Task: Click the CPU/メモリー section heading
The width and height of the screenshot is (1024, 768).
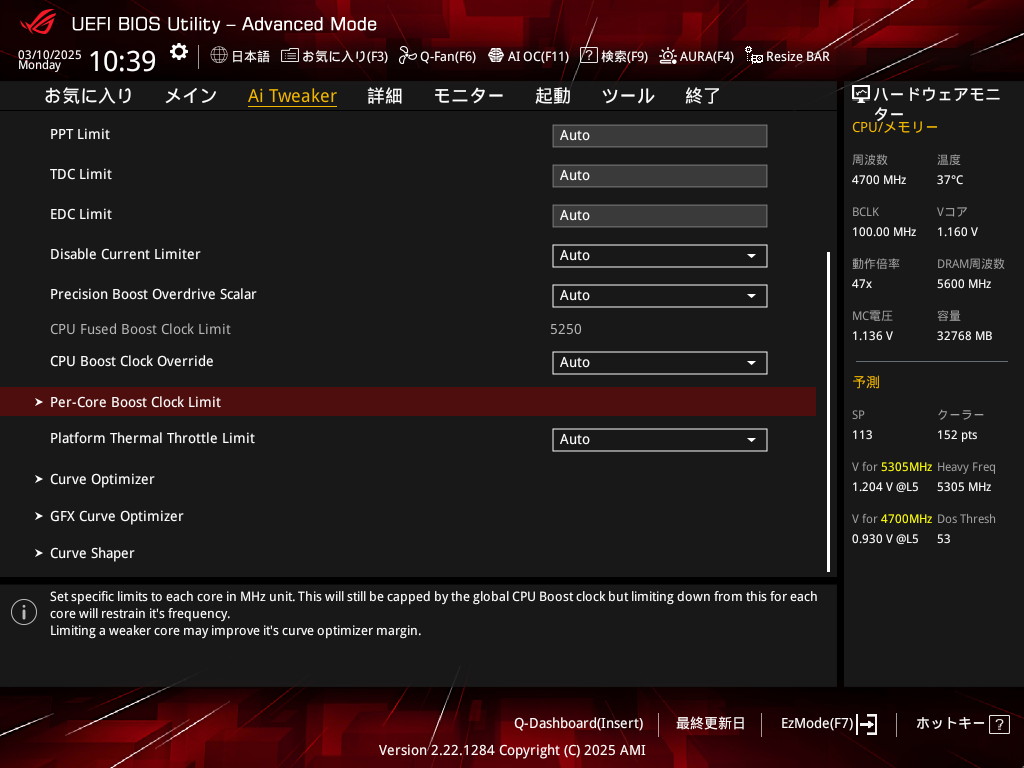Action: pyautogui.click(x=895, y=127)
